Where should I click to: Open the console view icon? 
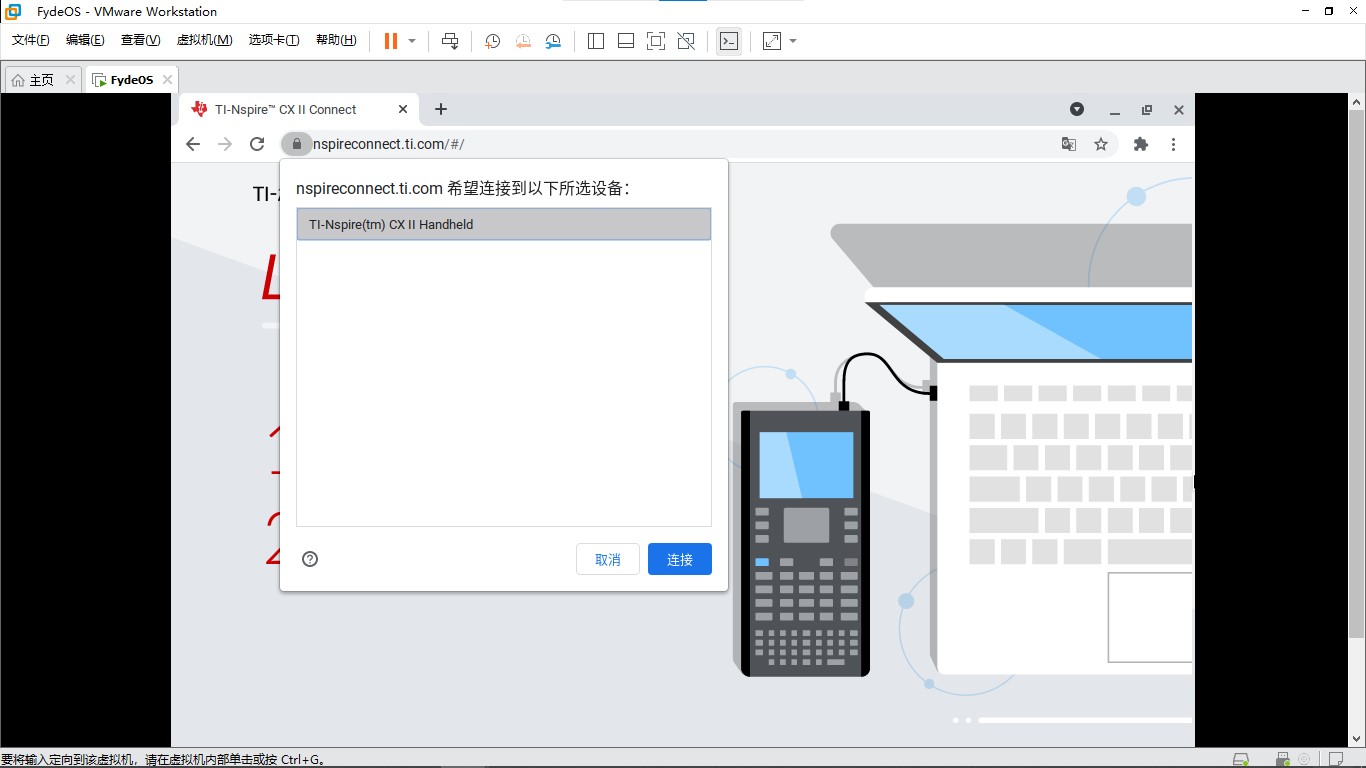tap(729, 41)
